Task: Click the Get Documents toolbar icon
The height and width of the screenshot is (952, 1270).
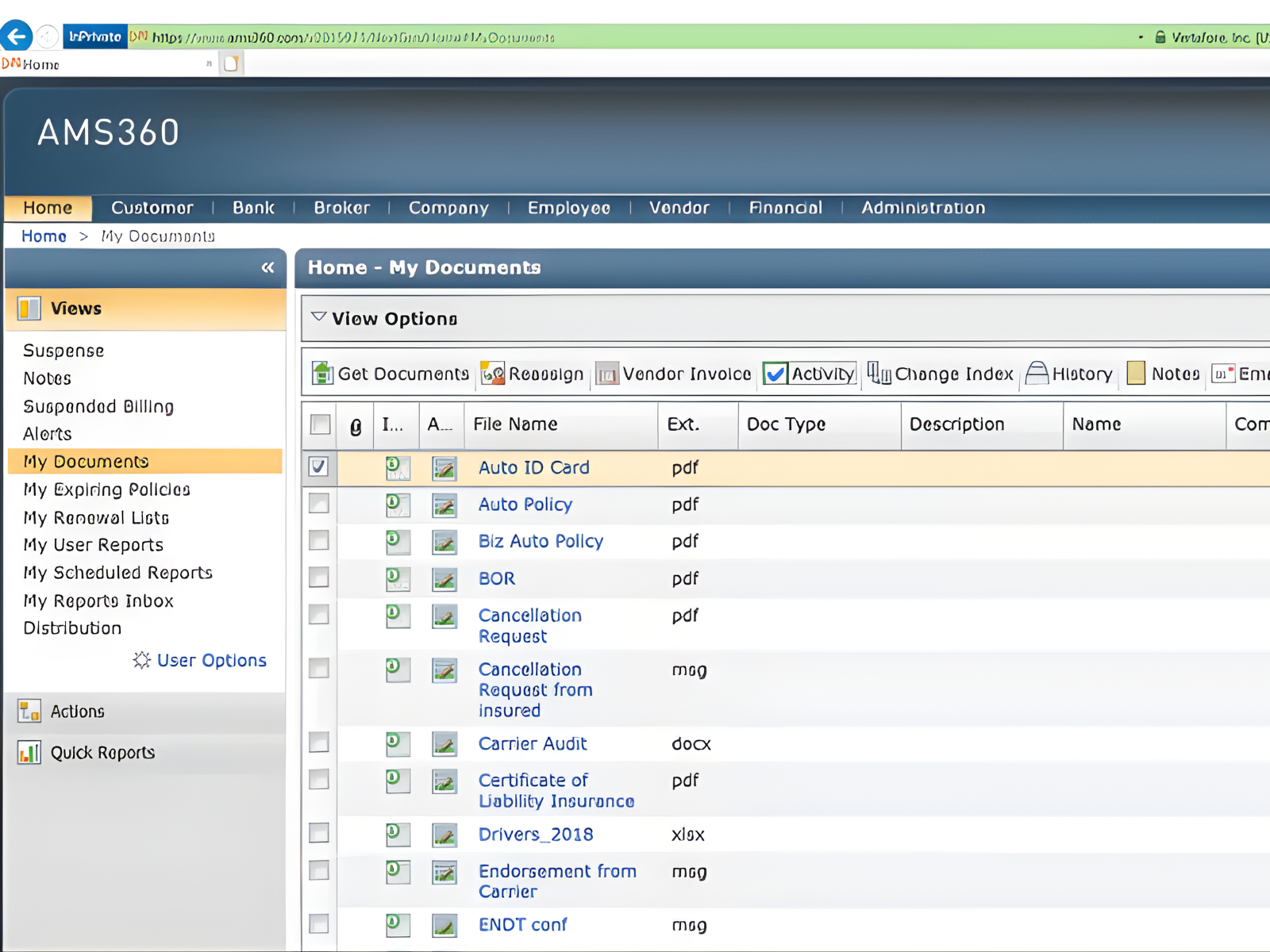Action: coord(322,374)
